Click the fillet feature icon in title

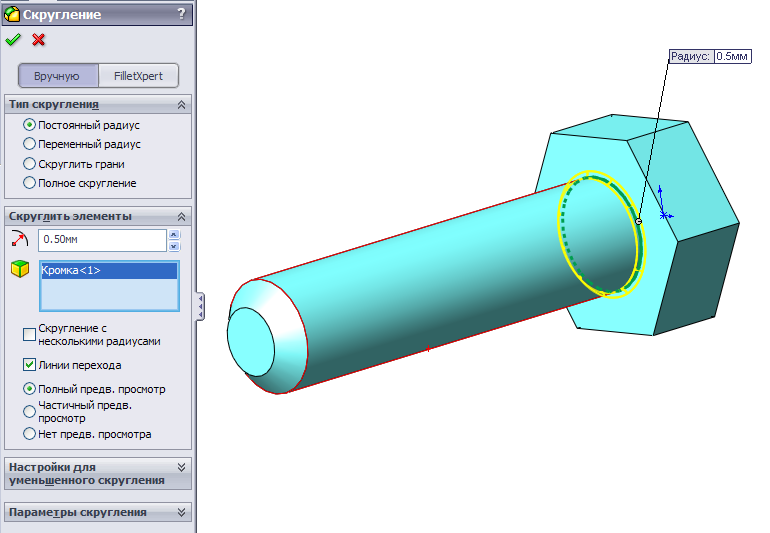click(12, 14)
